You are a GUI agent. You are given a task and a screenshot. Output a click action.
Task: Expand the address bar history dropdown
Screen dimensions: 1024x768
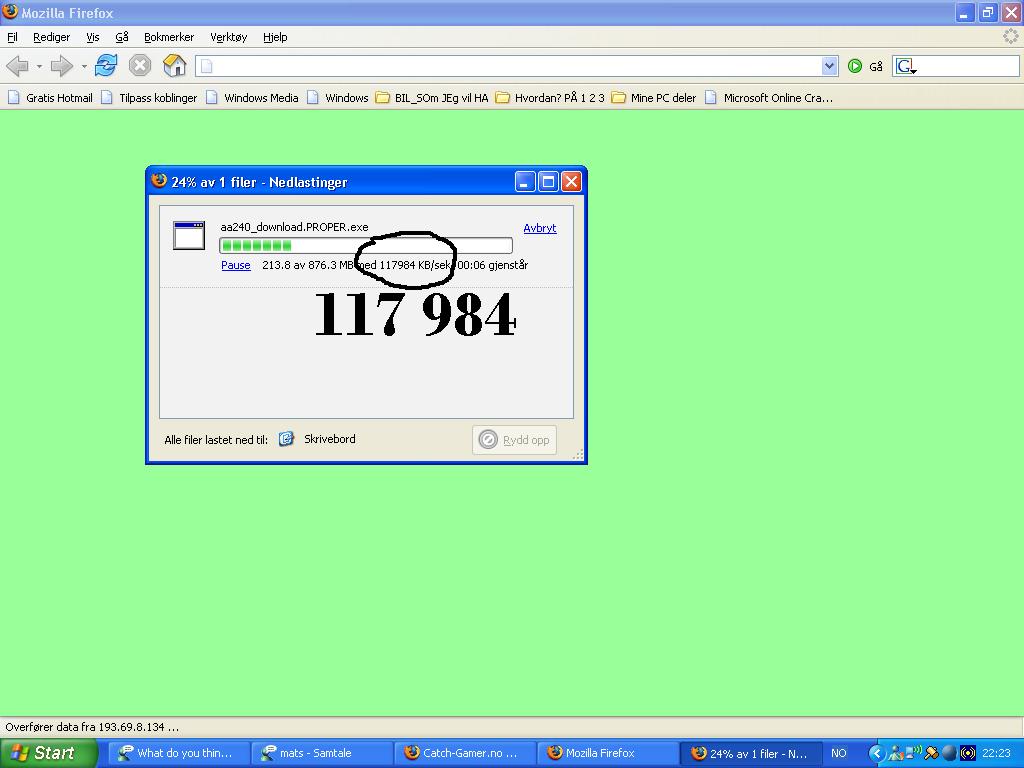[x=829, y=66]
